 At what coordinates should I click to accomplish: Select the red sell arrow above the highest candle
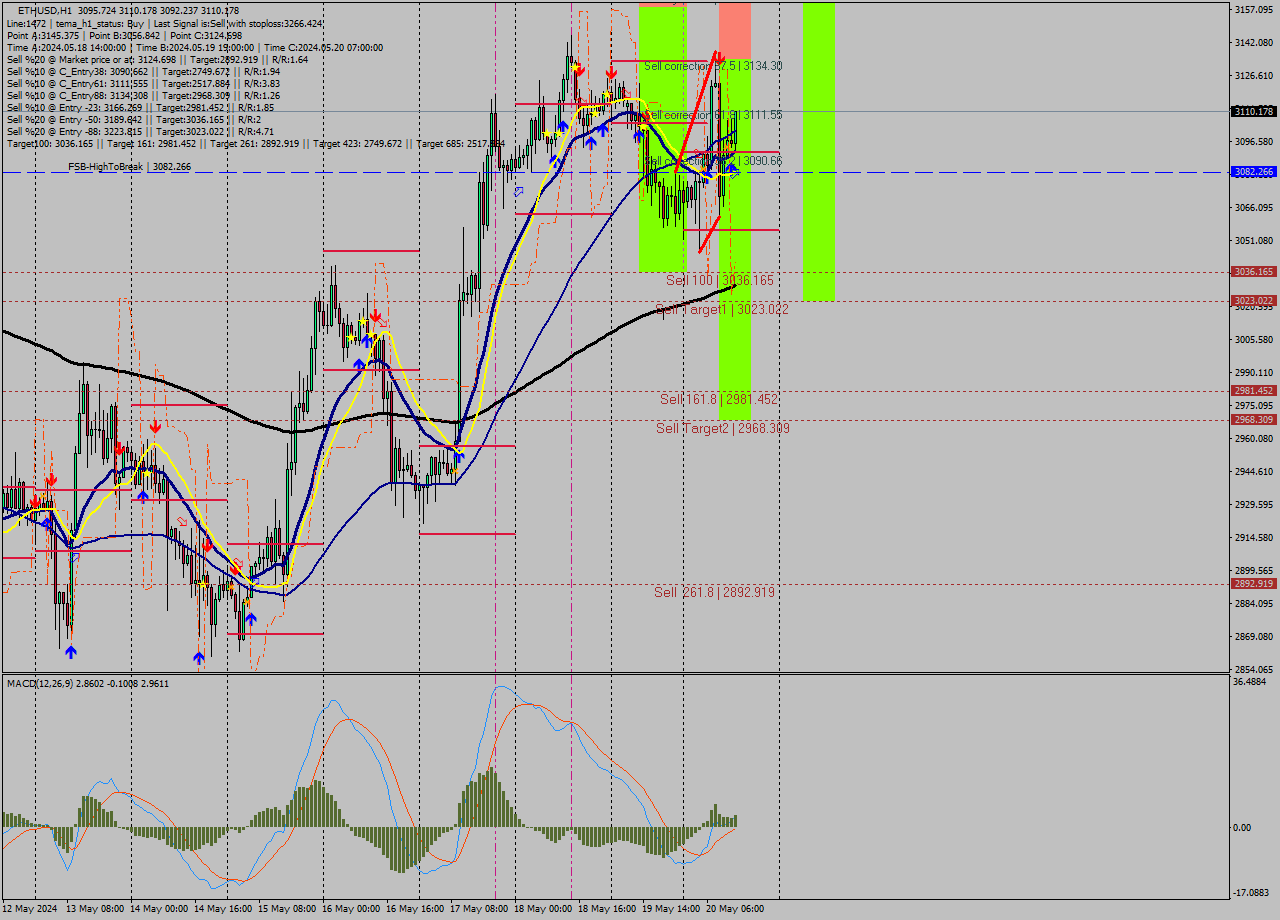point(580,68)
